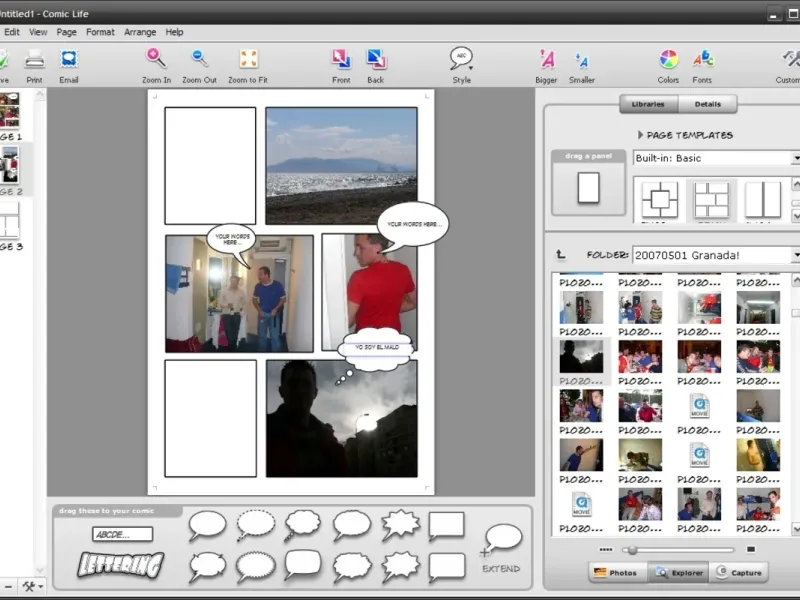Image resolution: width=800 pixels, height=600 pixels.
Task: Open the Style balloon toolbar icon
Action: coord(461,58)
